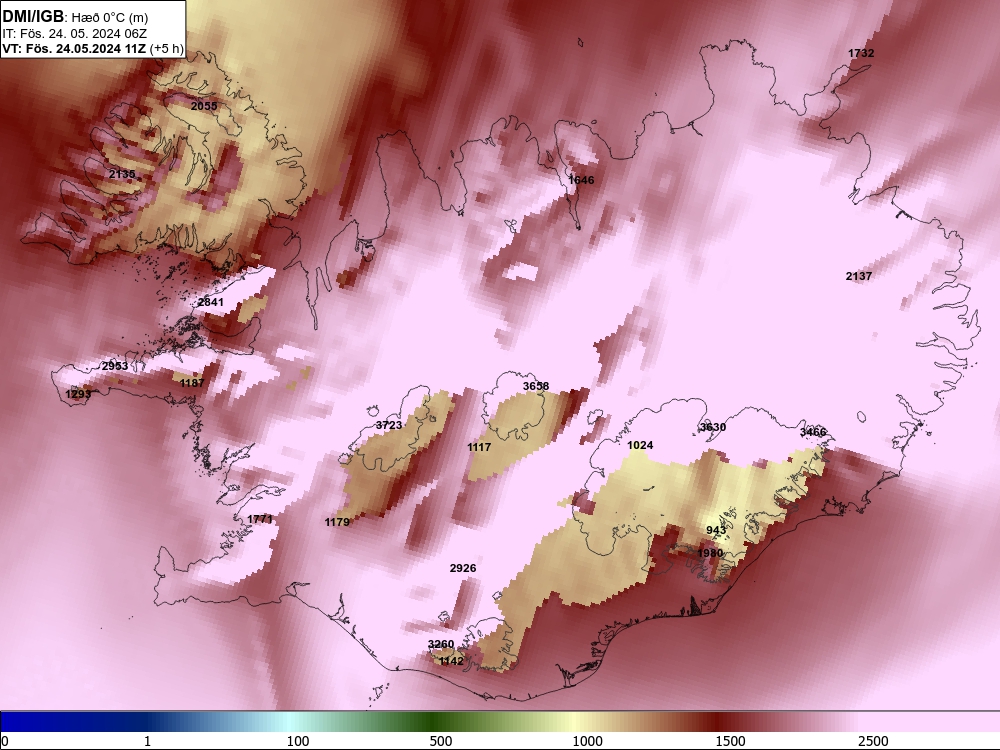Click the DMI/IGB title in the legend box
1000x750 pixels.
[x=33, y=17]
